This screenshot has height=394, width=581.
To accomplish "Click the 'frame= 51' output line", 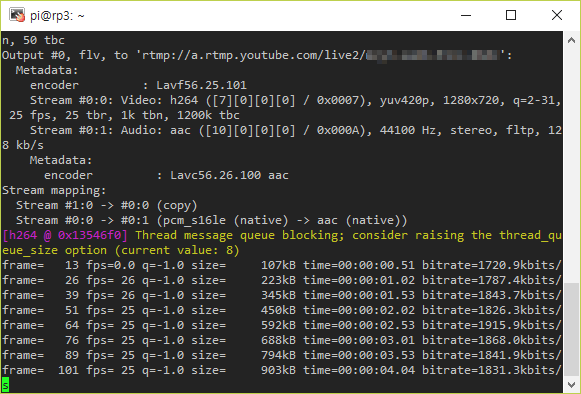I will [282, 310].
